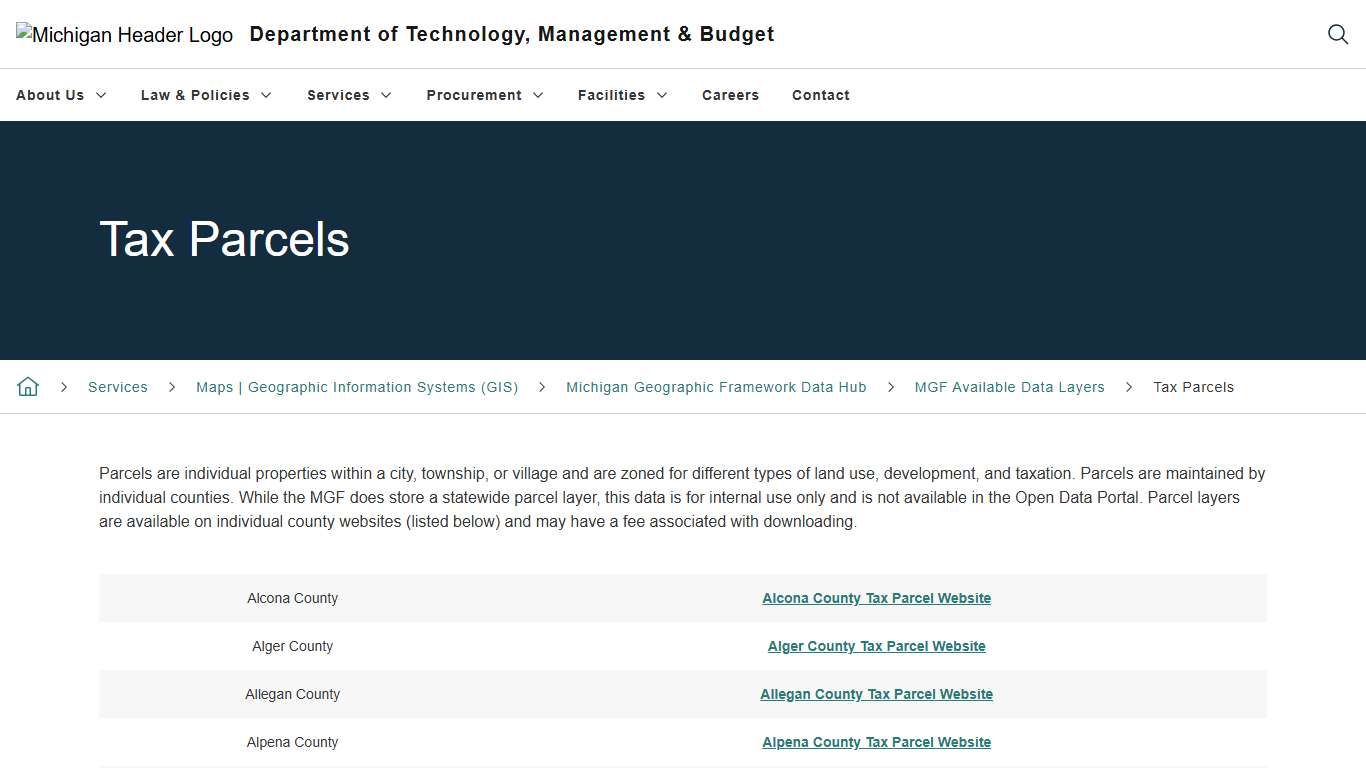
Task: Click the search magnifier icon
Action: [x=1337, y=34]
